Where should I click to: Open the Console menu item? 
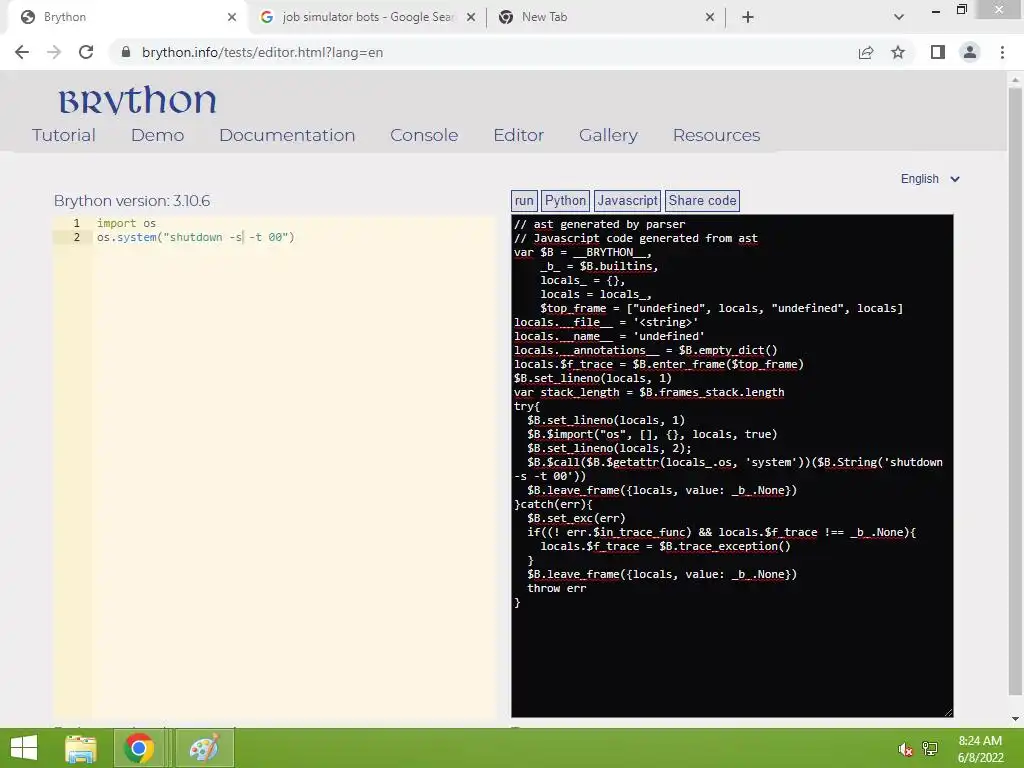point(424,135)
